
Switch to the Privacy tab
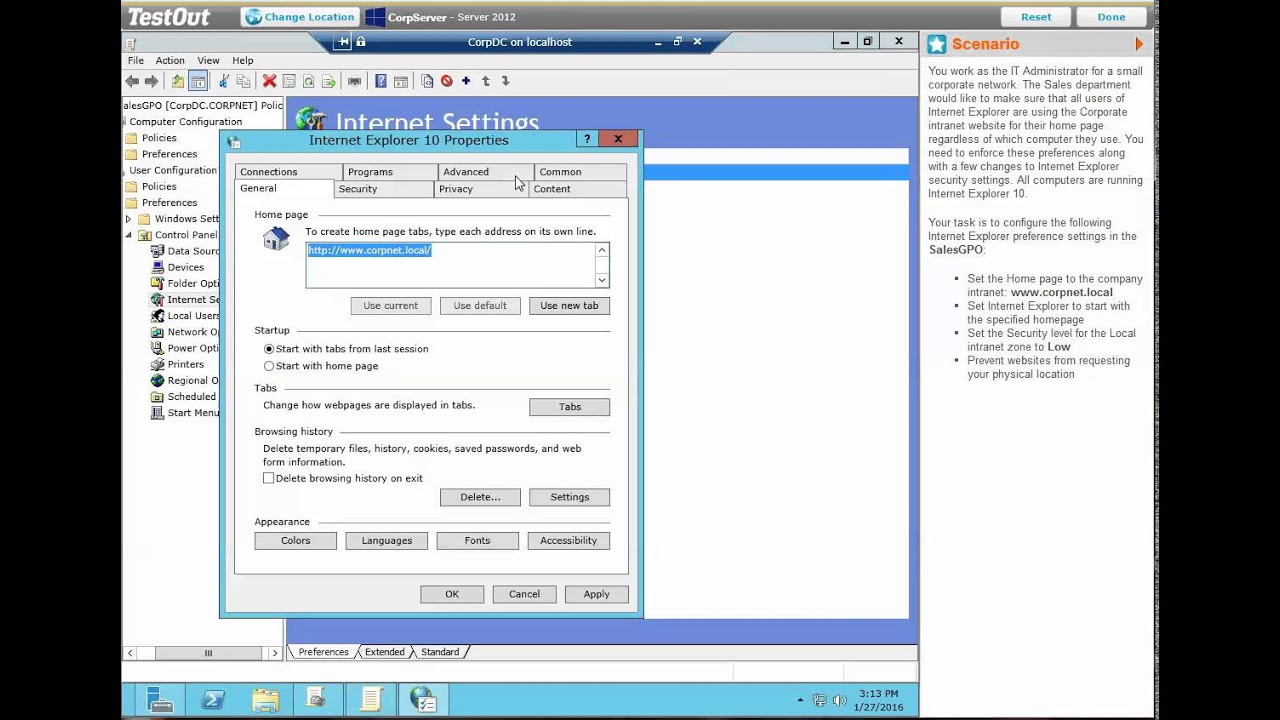click(x=481, y=189)
